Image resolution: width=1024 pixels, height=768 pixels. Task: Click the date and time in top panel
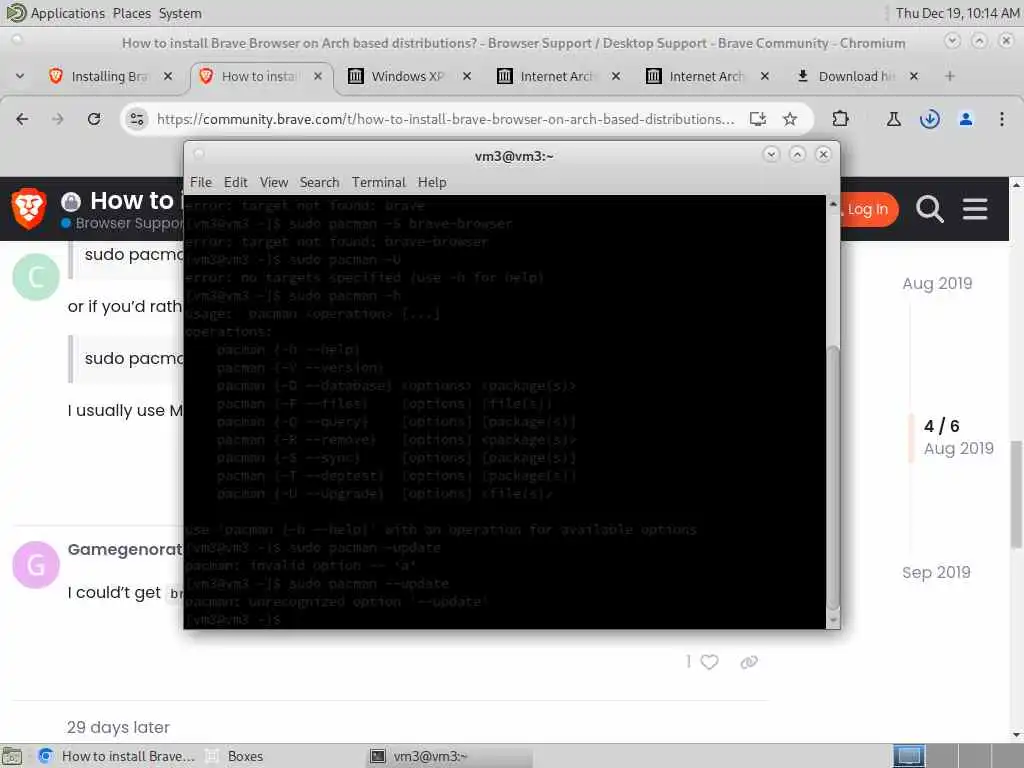(x=957, y=13)
